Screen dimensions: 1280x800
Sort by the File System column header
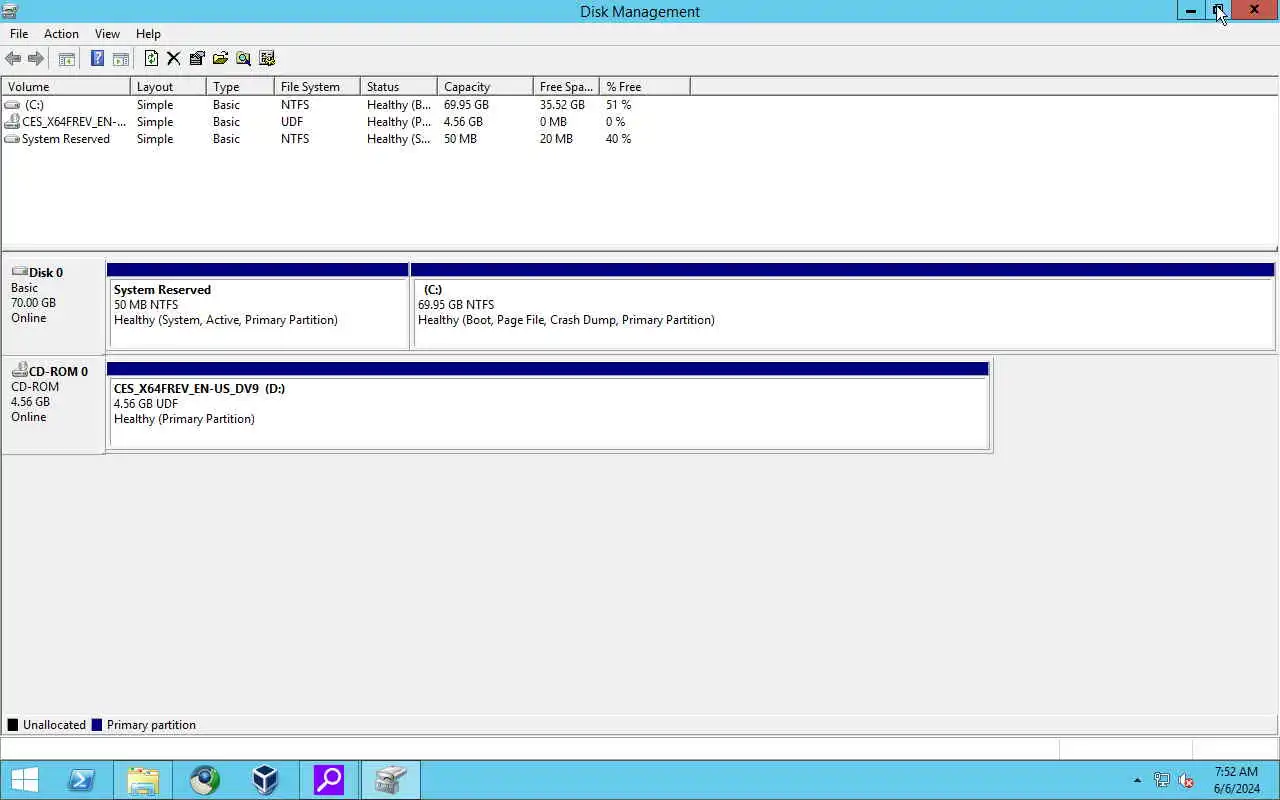tap(317, 87)
